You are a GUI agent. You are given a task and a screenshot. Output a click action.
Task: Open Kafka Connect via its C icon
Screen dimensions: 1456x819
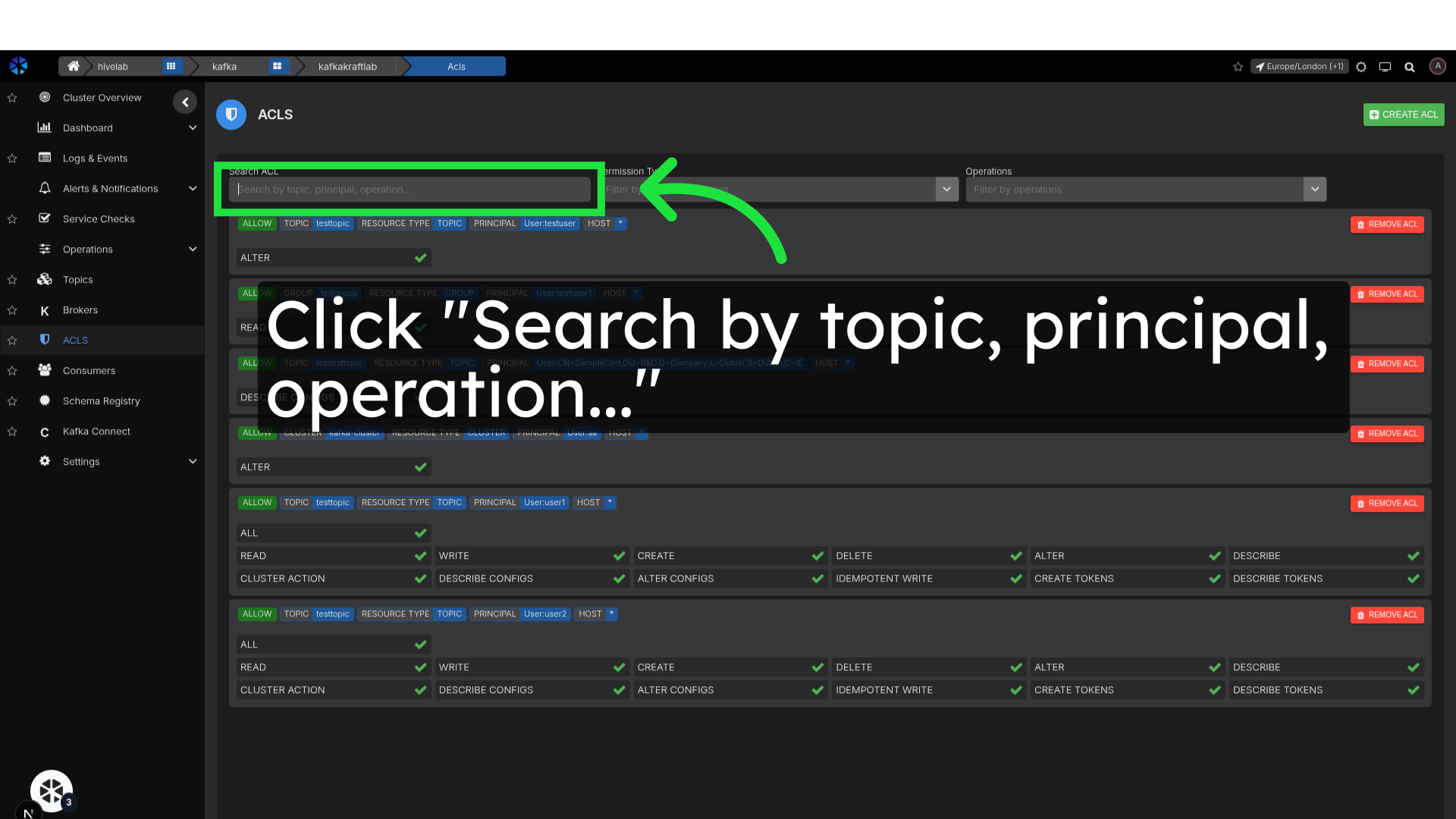[45, 431]
